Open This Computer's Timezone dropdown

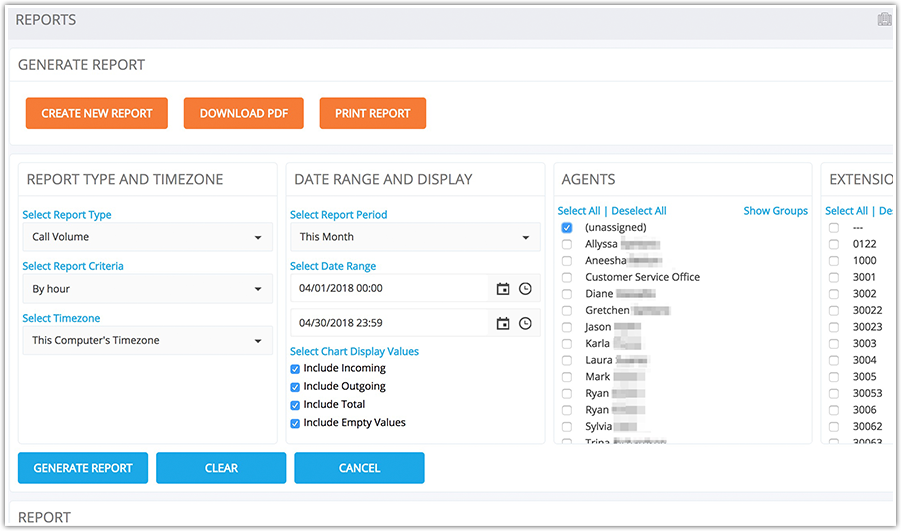pos(146,341)
